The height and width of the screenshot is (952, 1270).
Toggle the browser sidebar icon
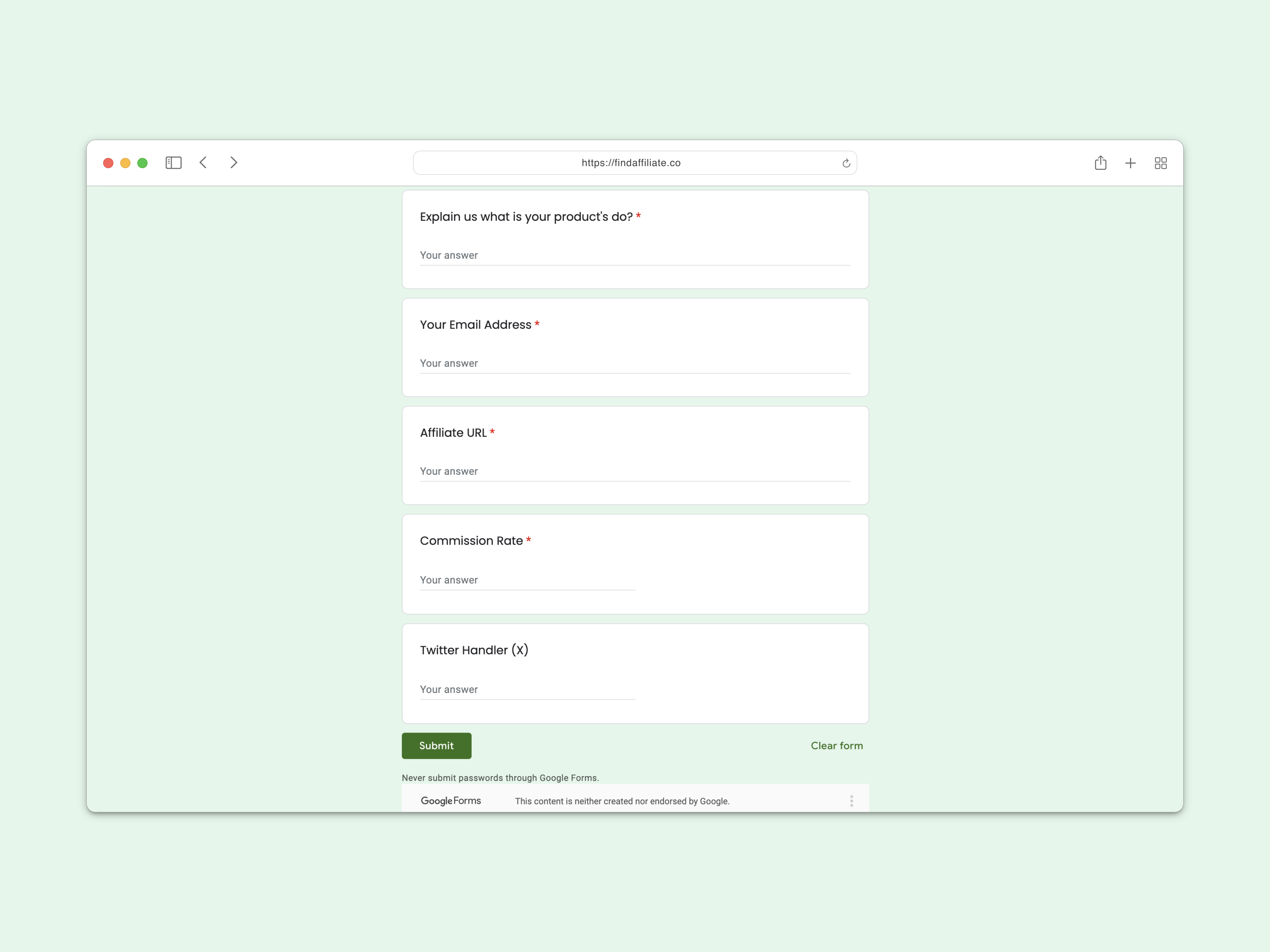[x=173, y=163]
